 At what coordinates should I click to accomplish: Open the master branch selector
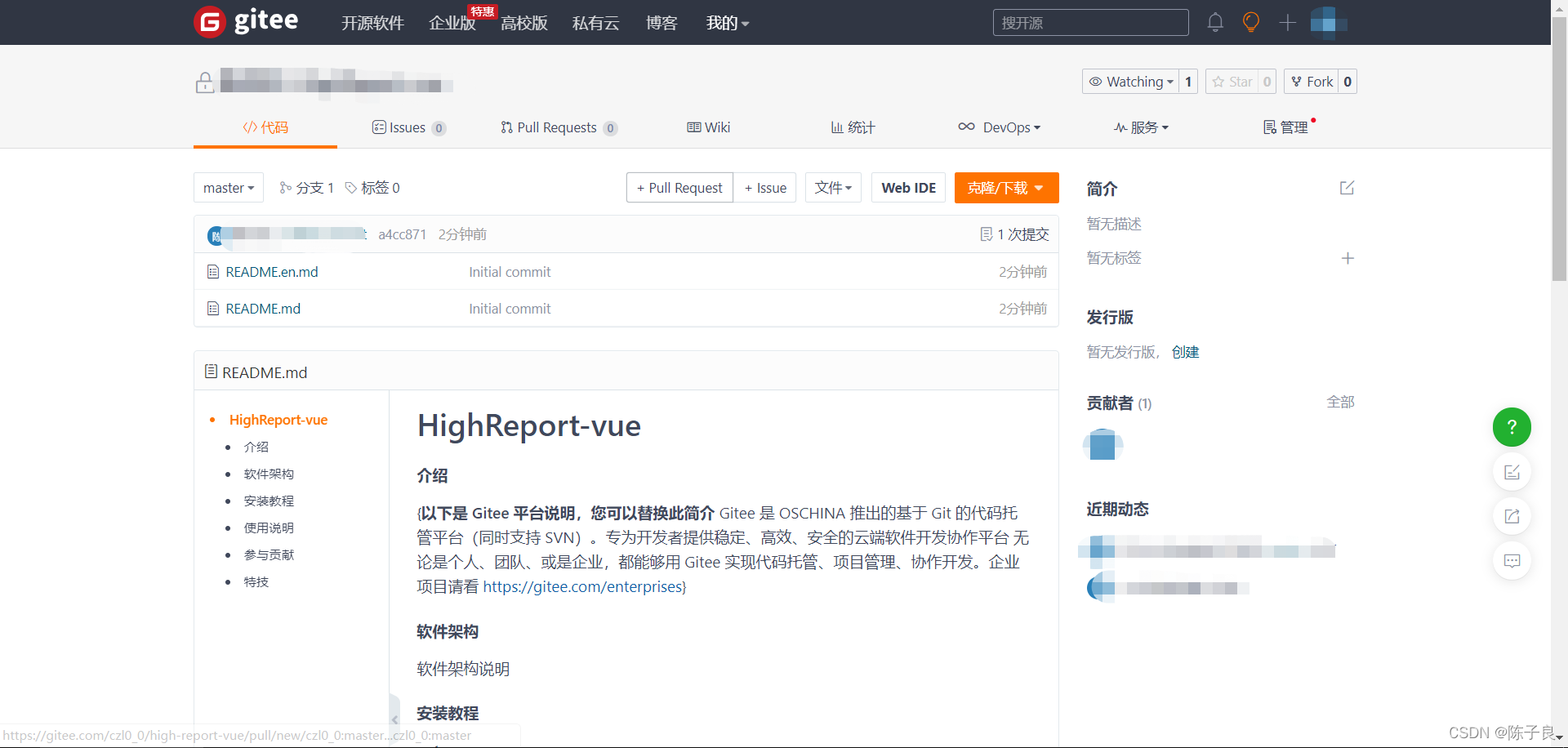229,188
